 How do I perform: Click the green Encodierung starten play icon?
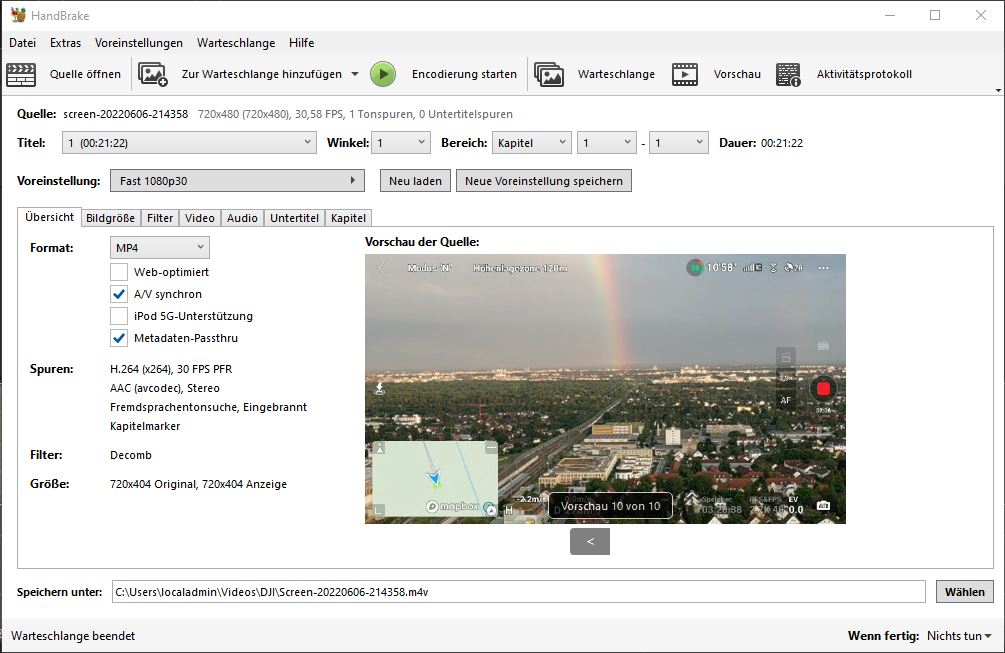[383, 74]
